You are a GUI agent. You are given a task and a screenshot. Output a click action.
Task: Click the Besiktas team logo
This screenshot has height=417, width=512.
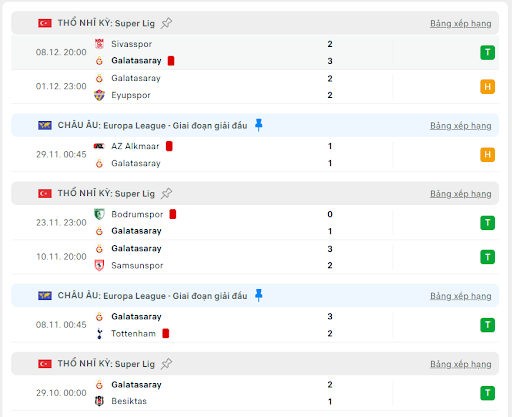(99, 401)
